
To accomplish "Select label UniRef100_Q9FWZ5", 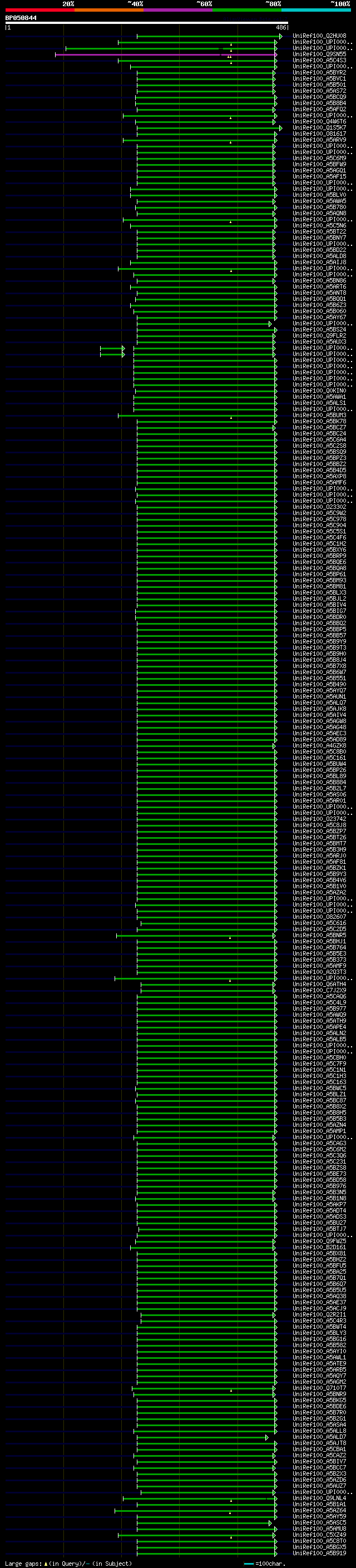I will tap(319, 1241).
